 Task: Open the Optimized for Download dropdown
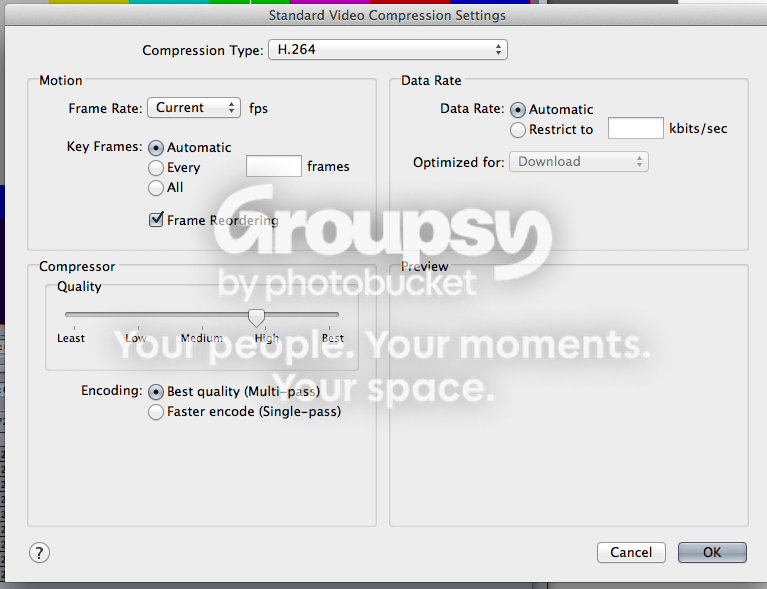(579, 161)
